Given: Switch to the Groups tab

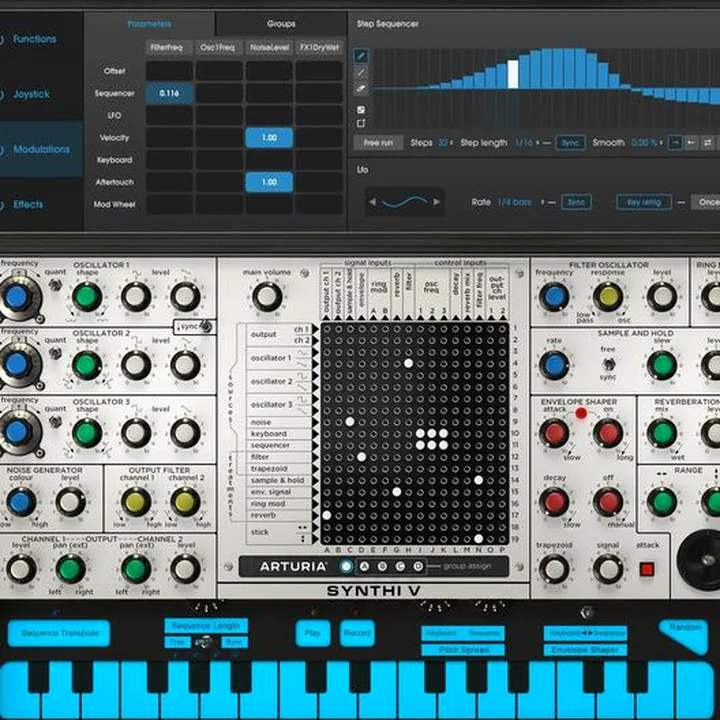Looking at the screenshot, I should pos(281,23).
